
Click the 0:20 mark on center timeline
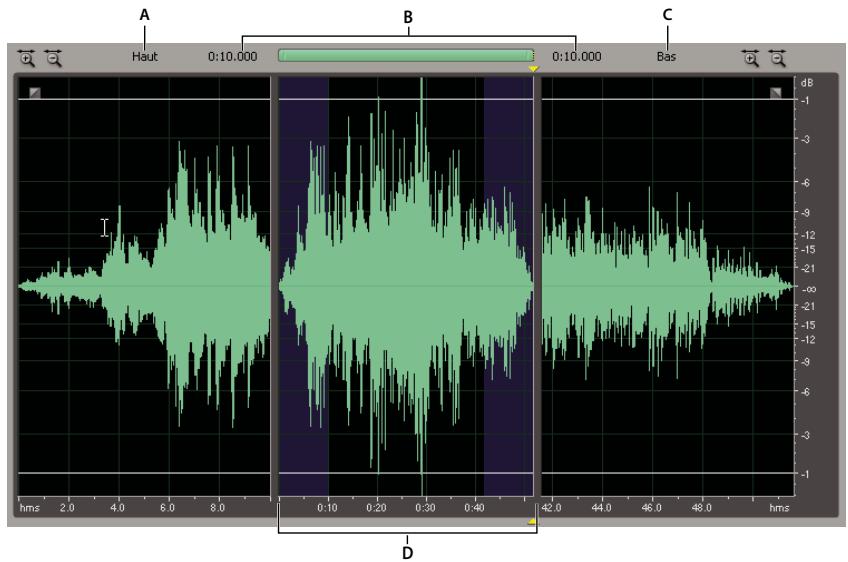coord(376,507)
